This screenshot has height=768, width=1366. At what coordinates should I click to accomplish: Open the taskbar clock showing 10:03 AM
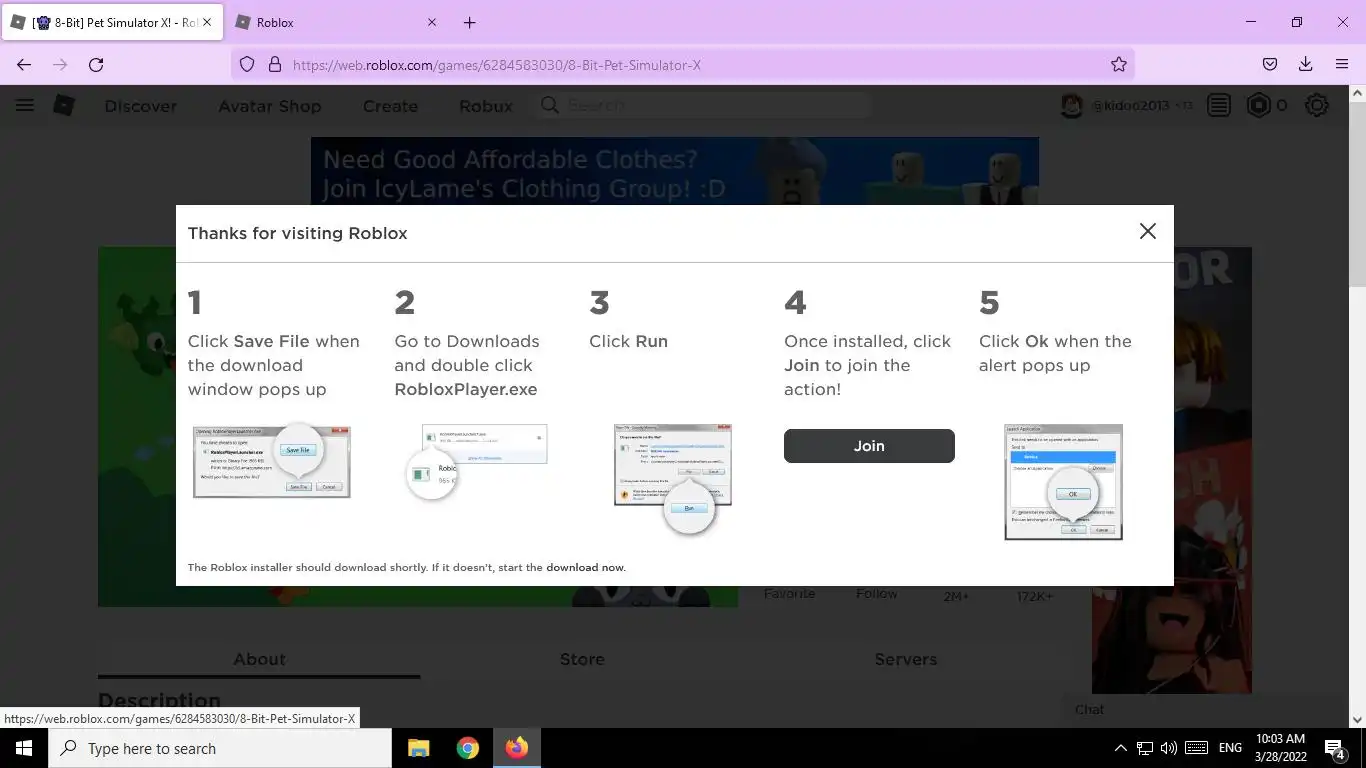coord(1279,748)
